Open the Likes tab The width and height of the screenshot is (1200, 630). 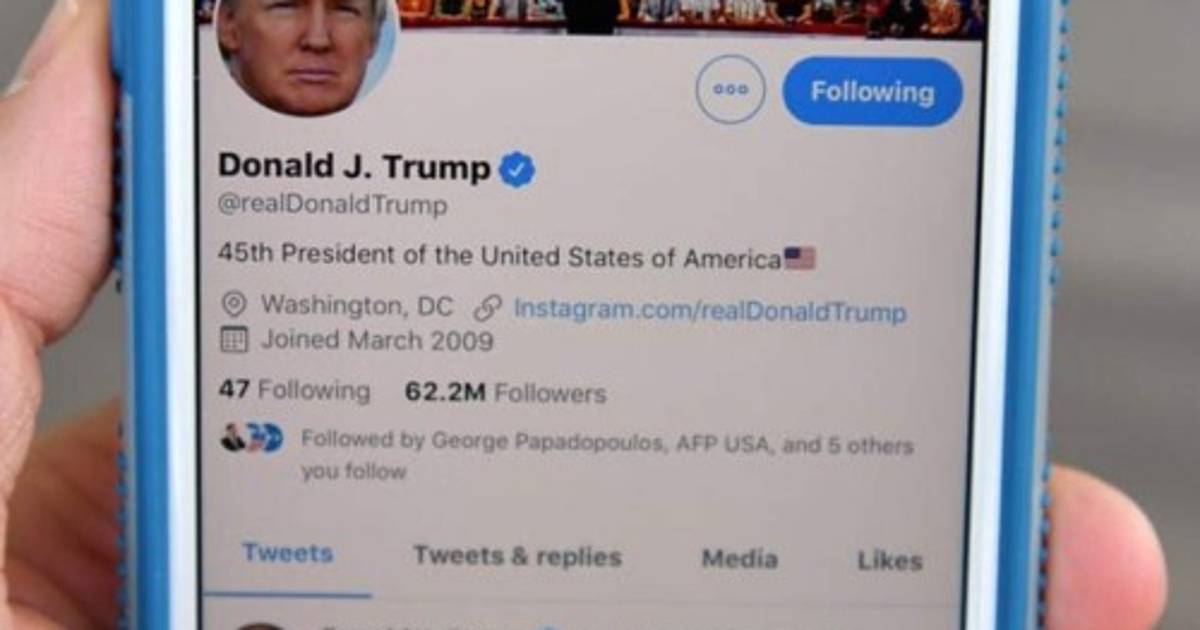(889, 561)
